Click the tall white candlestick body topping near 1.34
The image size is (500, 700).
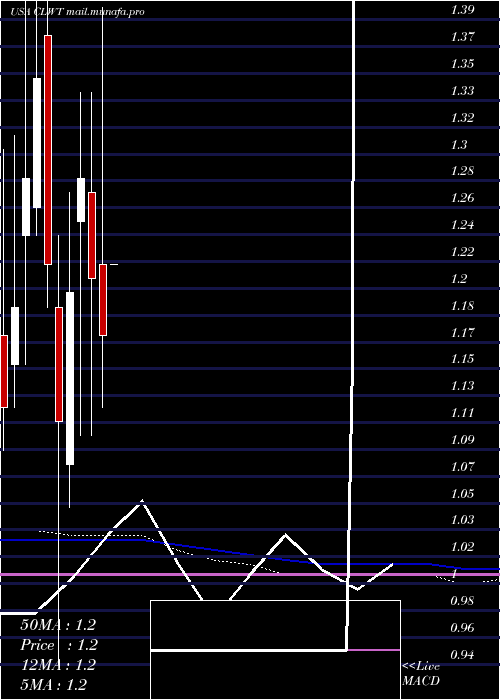click(37, 143)
